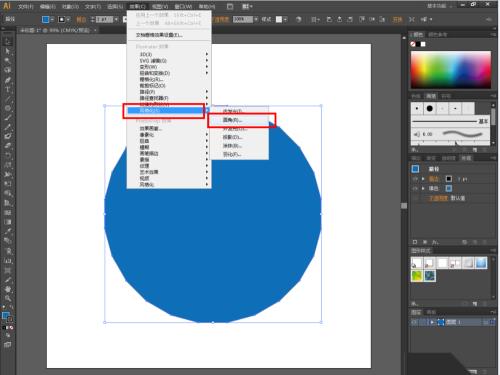
Task: Expand the 3D effect submenu arrow
Action: (207, 54)
